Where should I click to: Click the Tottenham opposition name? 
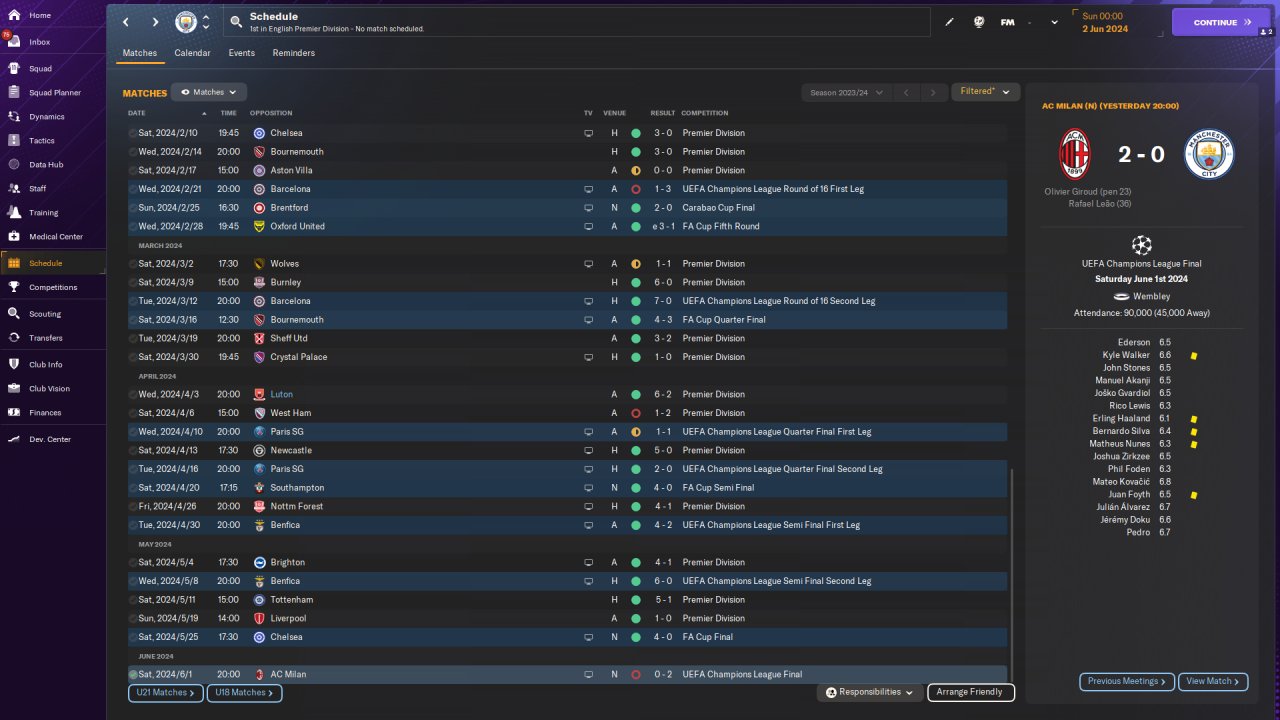pyautogui.click(x=292, y=599)
